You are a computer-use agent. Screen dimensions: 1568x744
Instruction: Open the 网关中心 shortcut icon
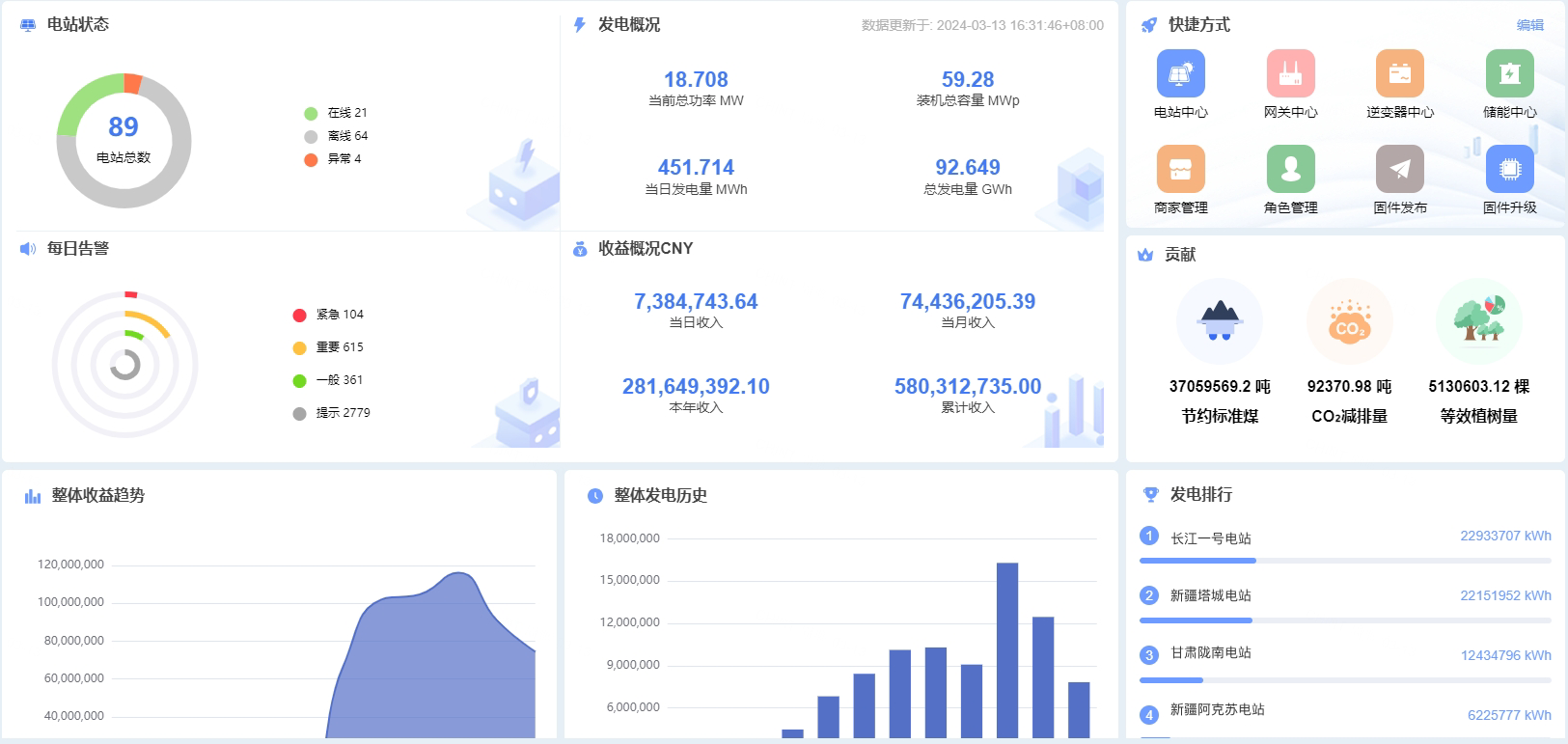1290,73
